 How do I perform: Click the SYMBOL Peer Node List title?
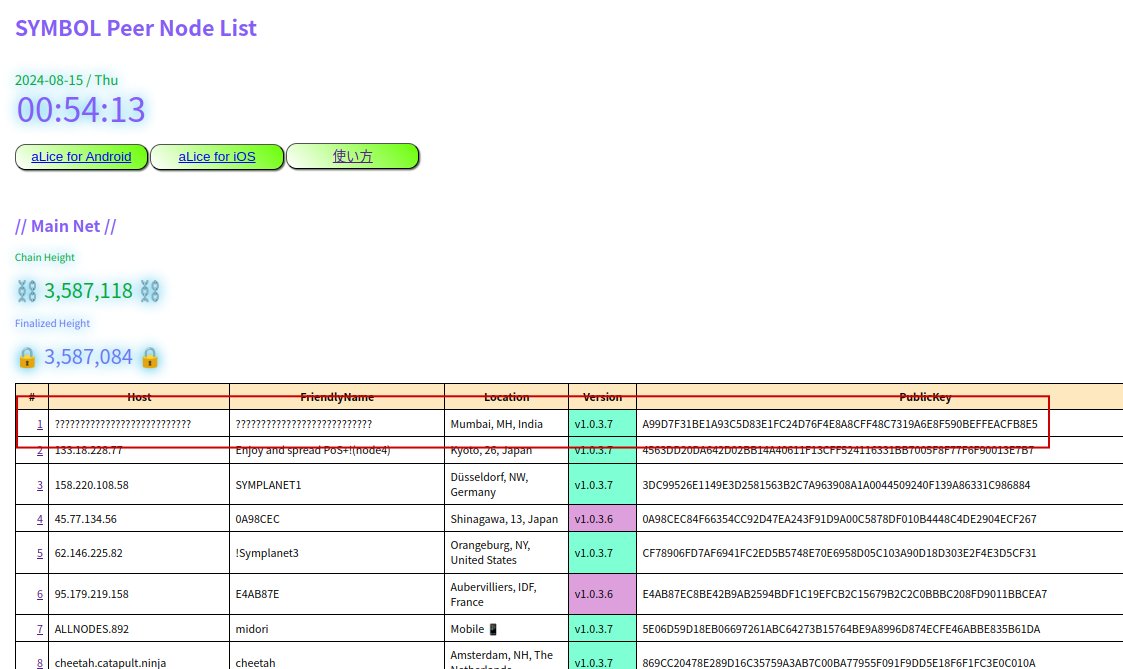(x=135, y=28)
